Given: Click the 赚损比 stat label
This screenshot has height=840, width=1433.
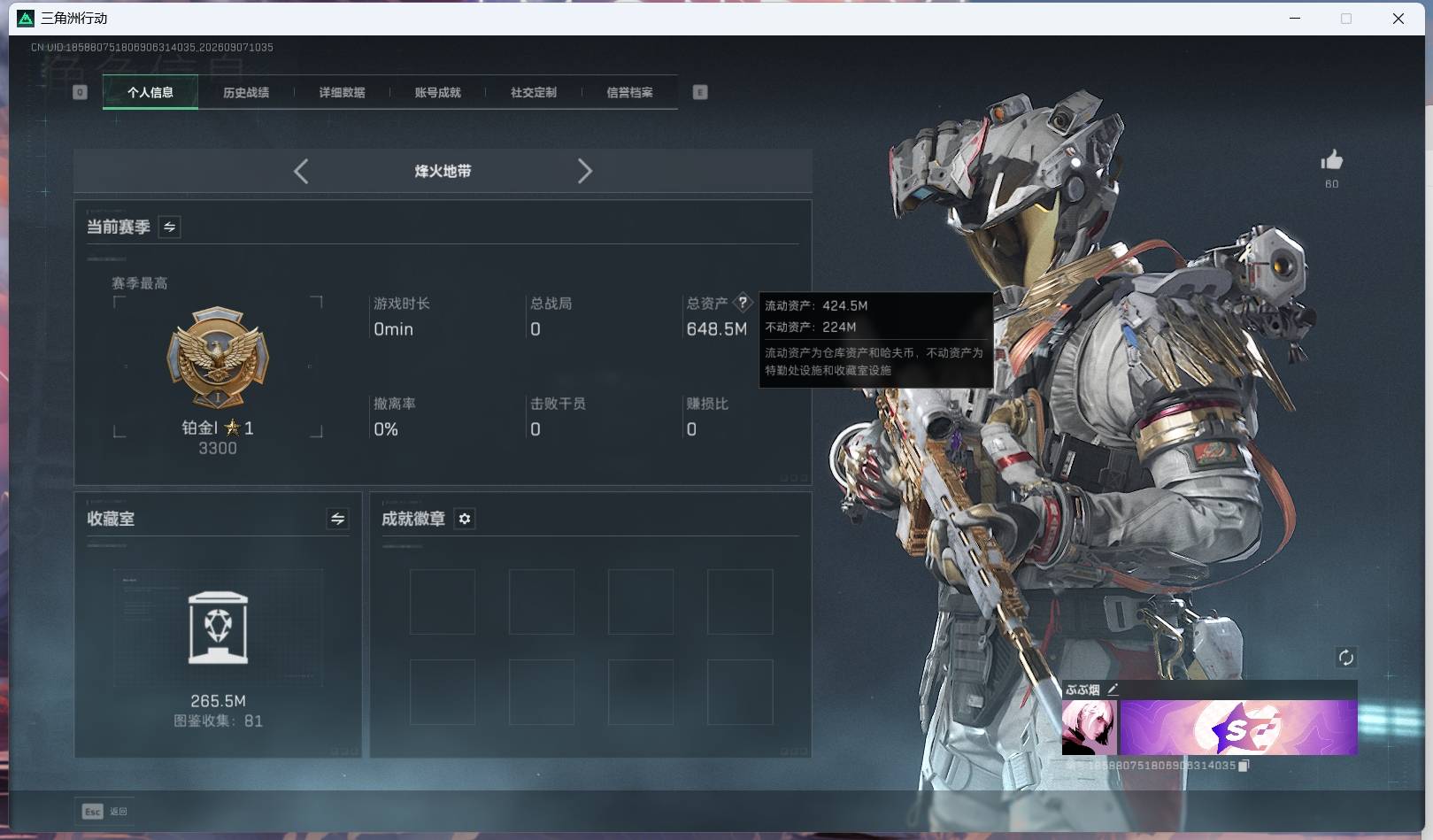Looking at the screenshot, I should 707,404.
